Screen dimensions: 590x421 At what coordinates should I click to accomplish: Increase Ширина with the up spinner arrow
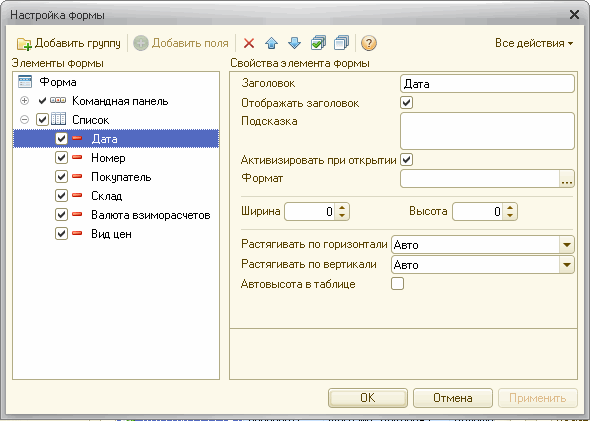coord(342,207)
